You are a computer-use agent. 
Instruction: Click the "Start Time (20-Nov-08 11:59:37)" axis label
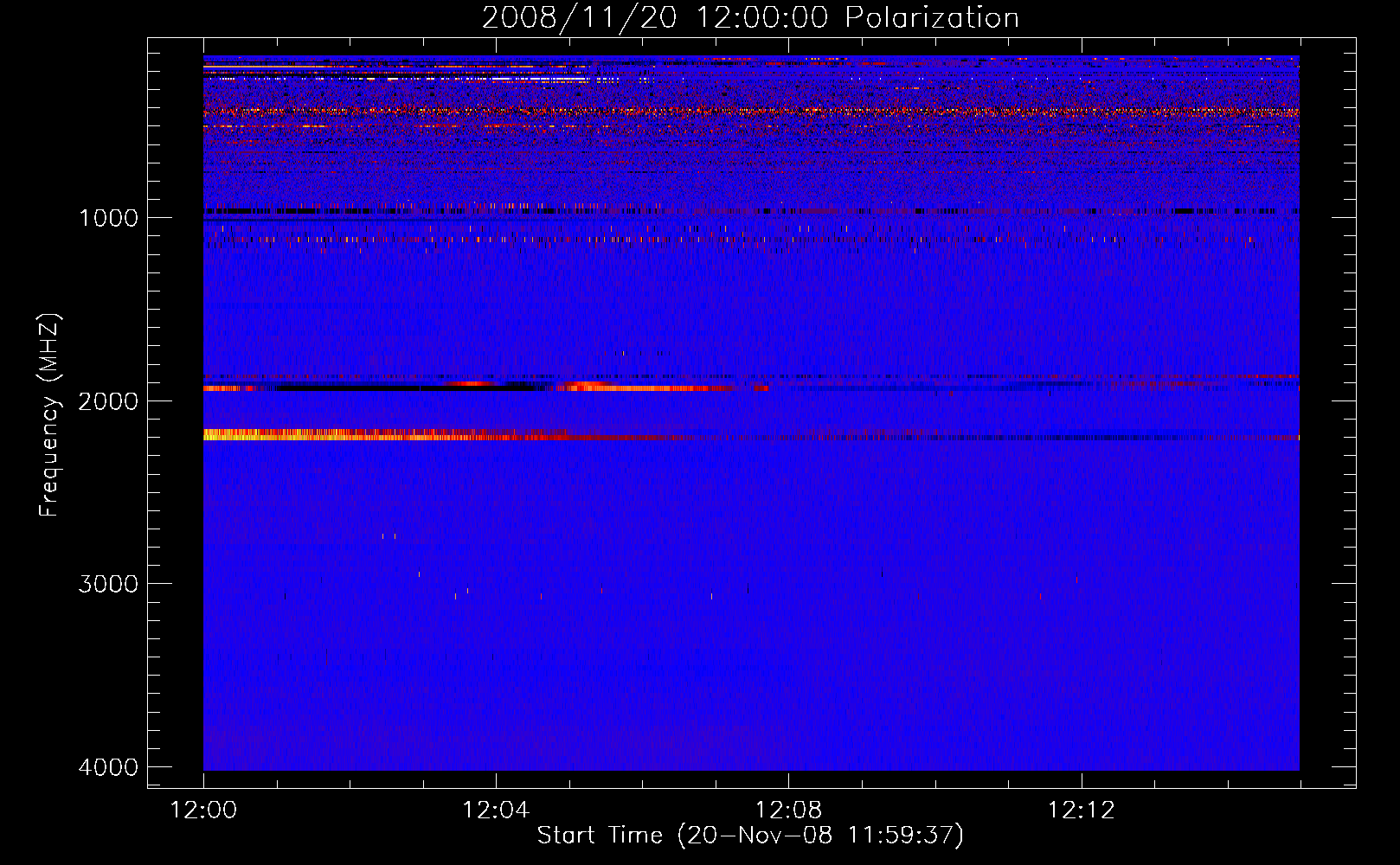(750, 836)
